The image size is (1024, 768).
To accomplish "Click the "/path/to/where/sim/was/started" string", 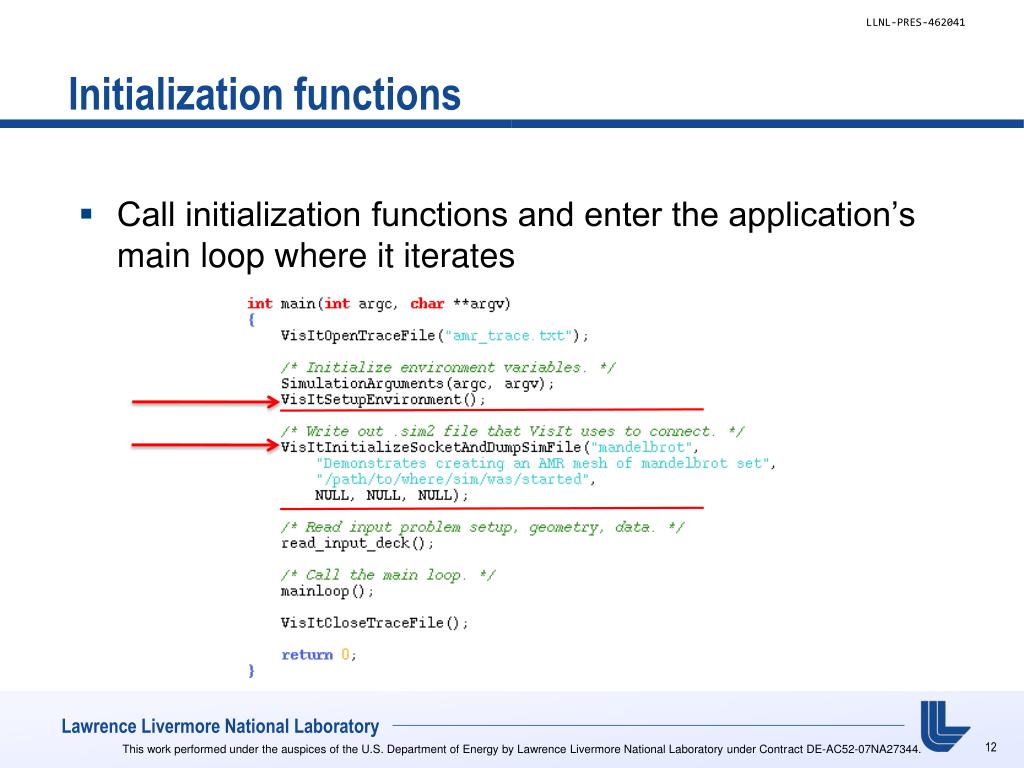I will coord(455,479).
